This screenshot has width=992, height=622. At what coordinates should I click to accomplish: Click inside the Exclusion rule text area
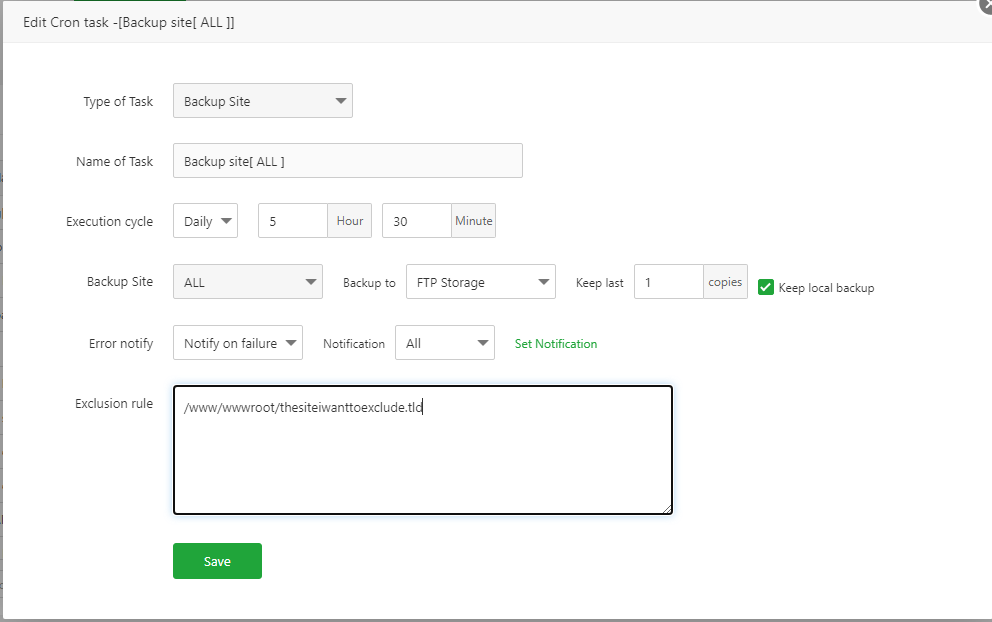pyautogui.click(x=422, y=450)
